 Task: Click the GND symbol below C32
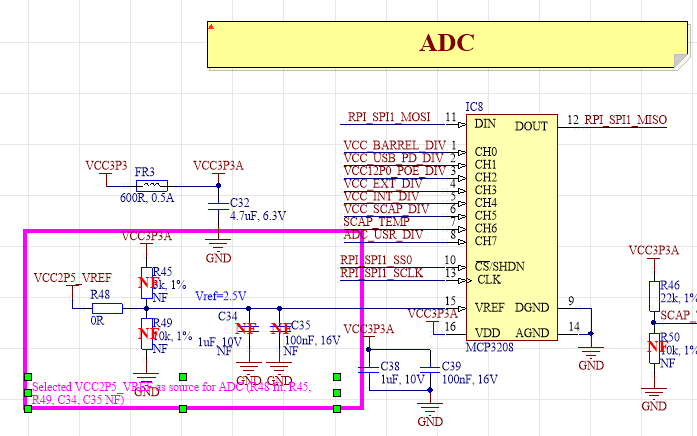click(218, 245)
